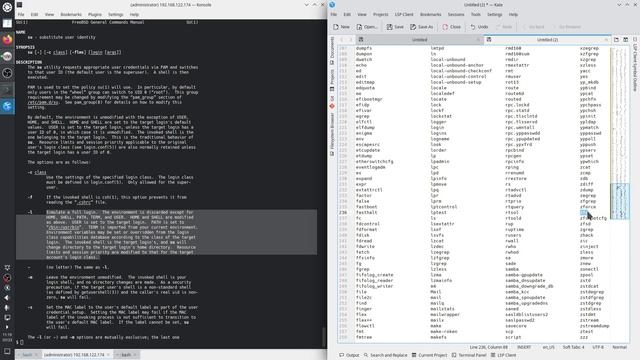Viewport: 640px width, 360px height.
Task: Open the en_US language selector in status bar
Action: pos(548,347)
